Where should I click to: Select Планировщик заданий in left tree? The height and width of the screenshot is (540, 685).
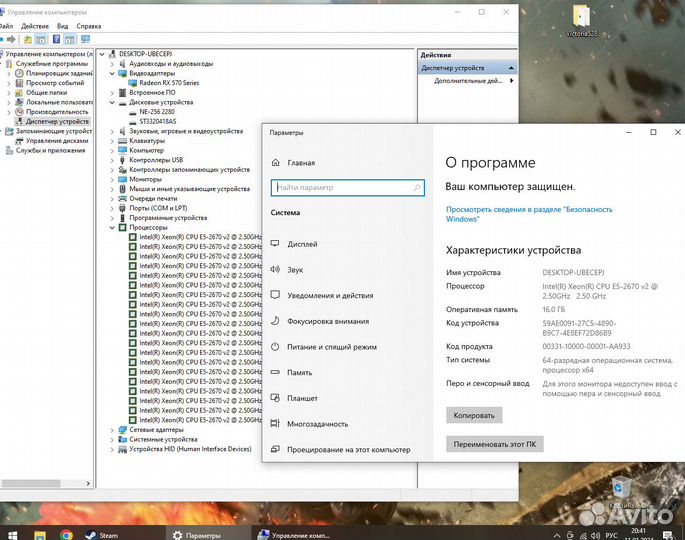pos(59,73)
